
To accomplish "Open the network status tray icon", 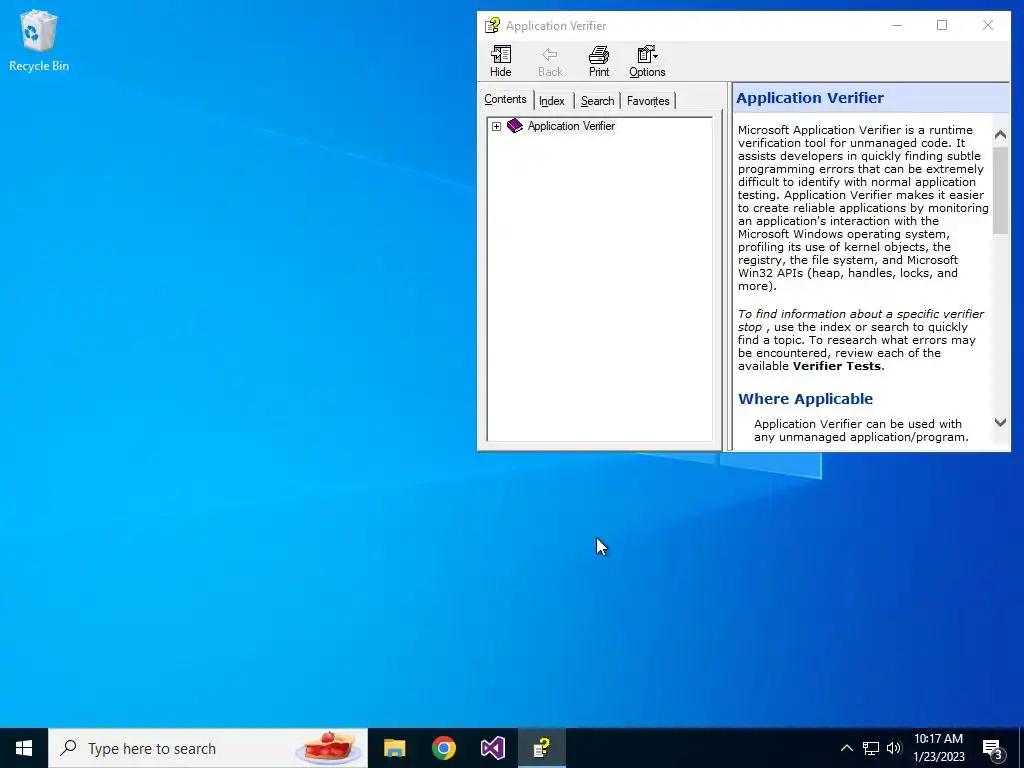I will [871, 748].
